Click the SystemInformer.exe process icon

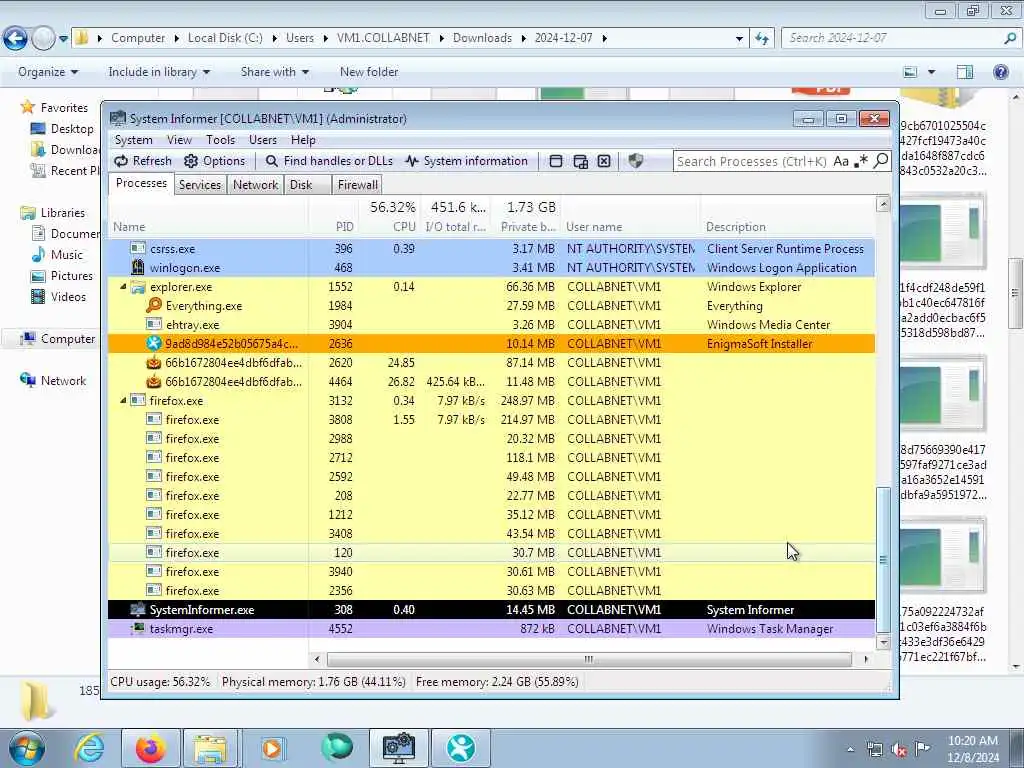point(138,609)
